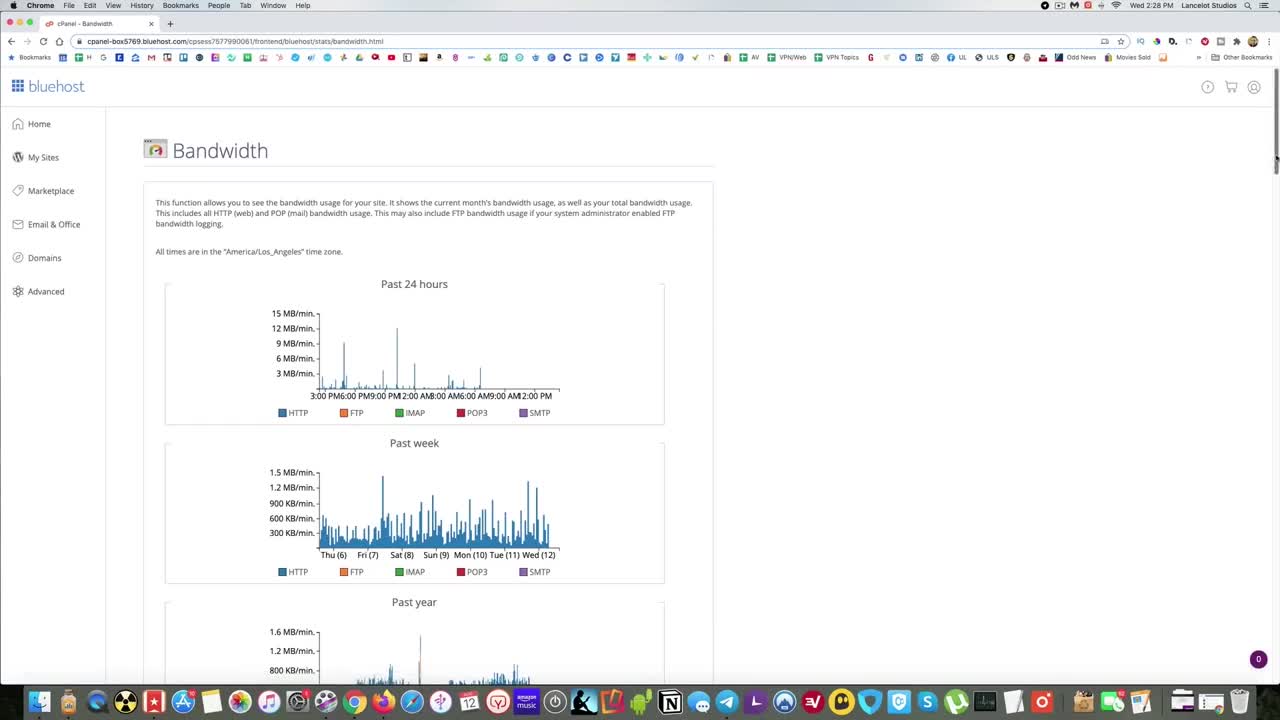Image resolution: width=1280 pixels, height=720 pixels.
Task: Open Skype in the Dock
Action: [x=928, y=702]
